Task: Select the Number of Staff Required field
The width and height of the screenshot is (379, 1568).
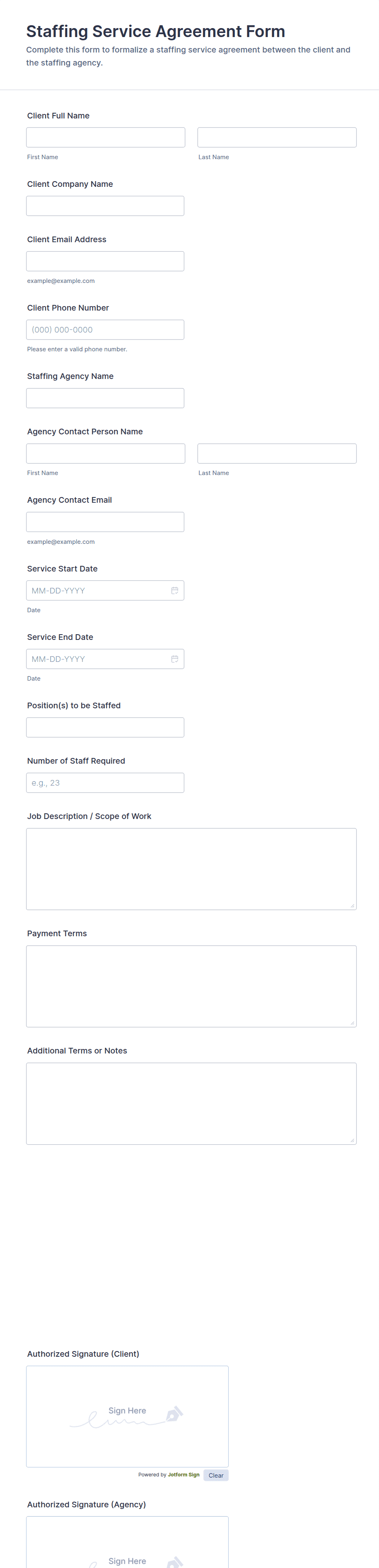Action: 105,783
